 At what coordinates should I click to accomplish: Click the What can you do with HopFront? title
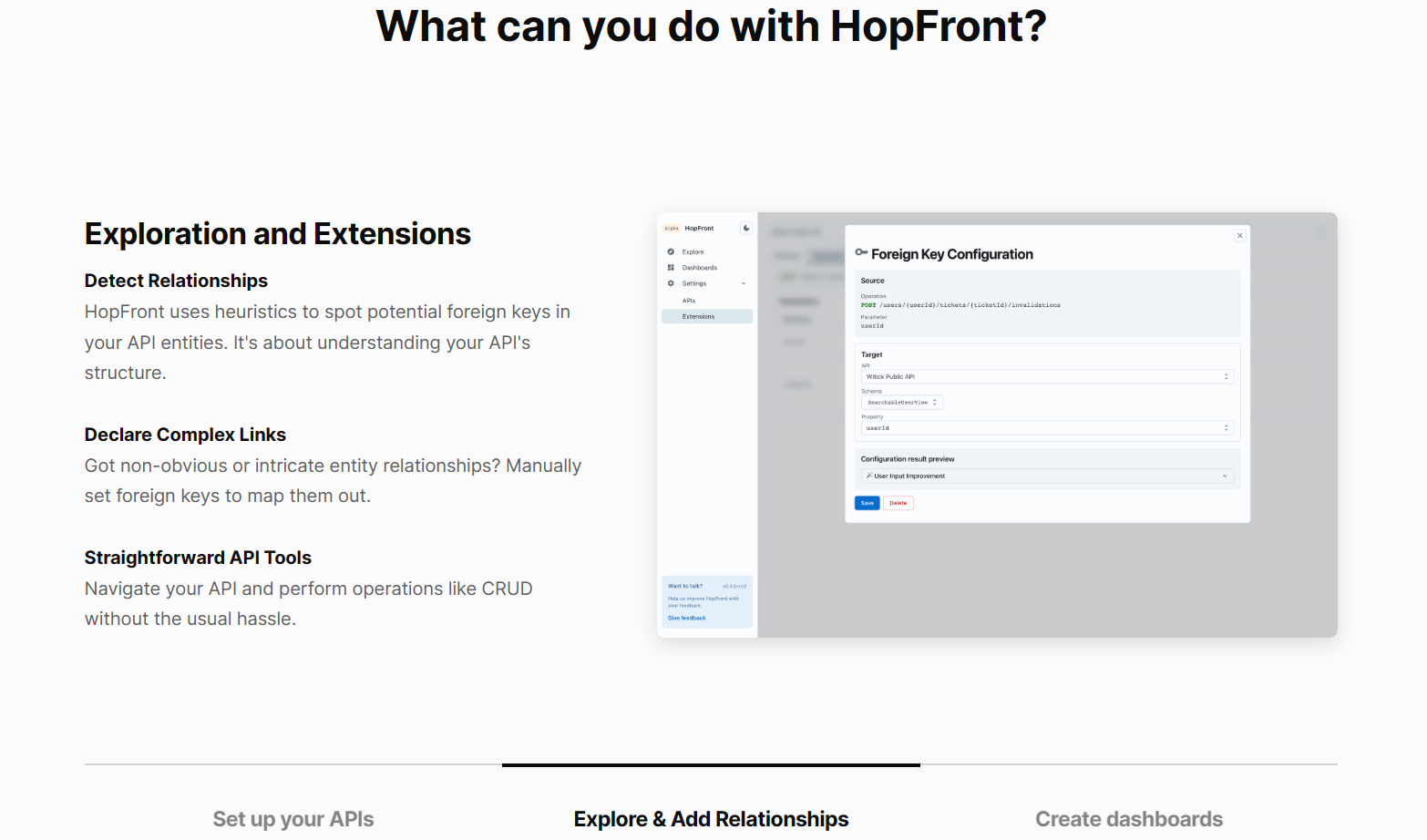[712, 26]
